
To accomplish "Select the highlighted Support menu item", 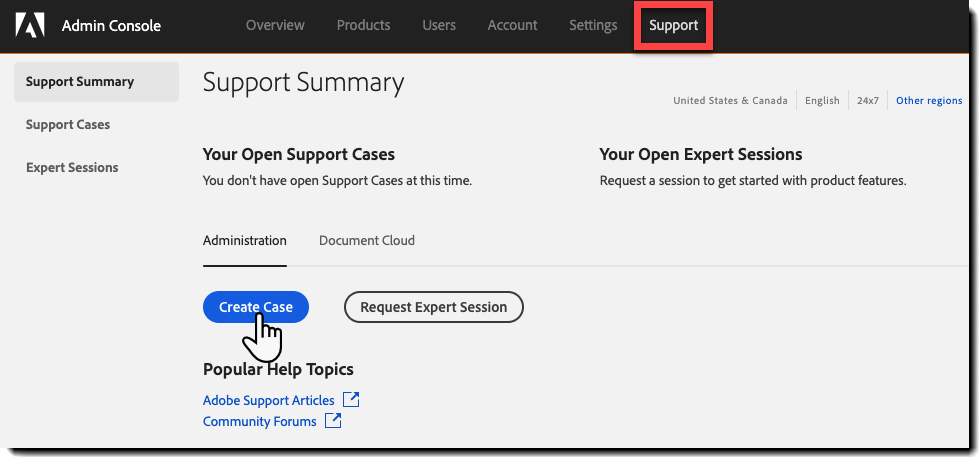I will 673,25.
